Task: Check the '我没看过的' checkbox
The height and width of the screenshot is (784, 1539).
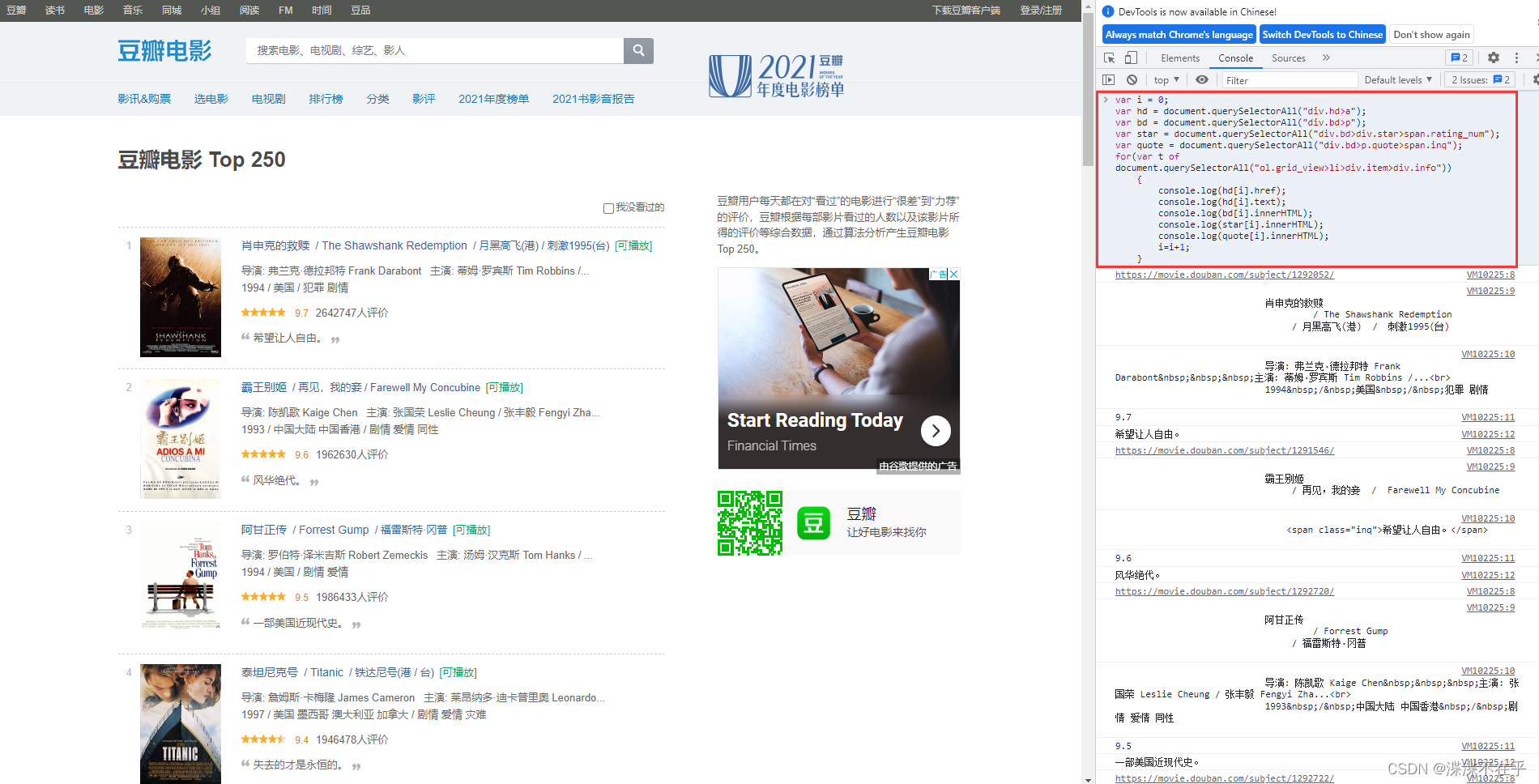Action: (608, 208)
